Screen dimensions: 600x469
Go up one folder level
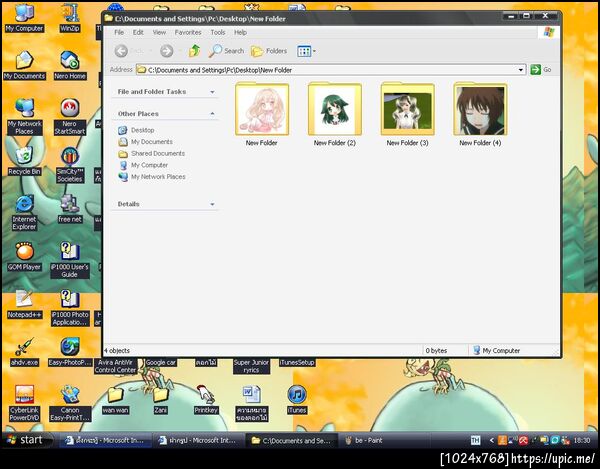tap(194, 50)
